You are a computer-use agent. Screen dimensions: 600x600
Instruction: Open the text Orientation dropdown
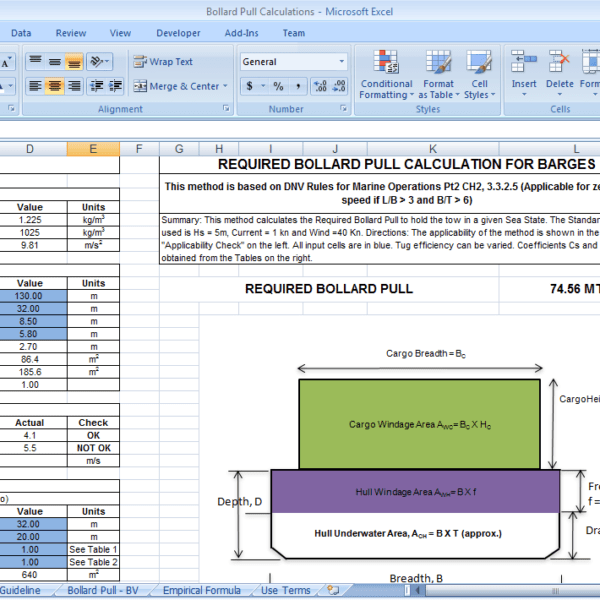coord(99,61)
